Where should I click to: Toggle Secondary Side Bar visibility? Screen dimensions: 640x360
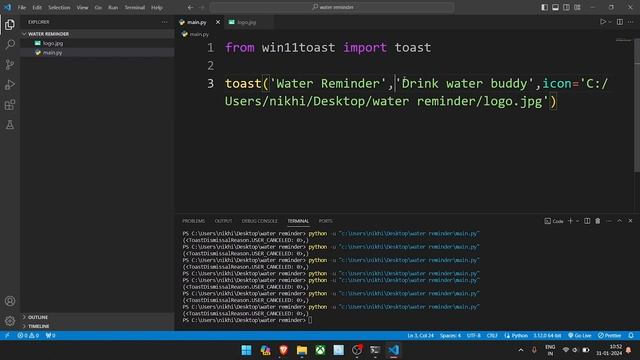pos(567,7)
